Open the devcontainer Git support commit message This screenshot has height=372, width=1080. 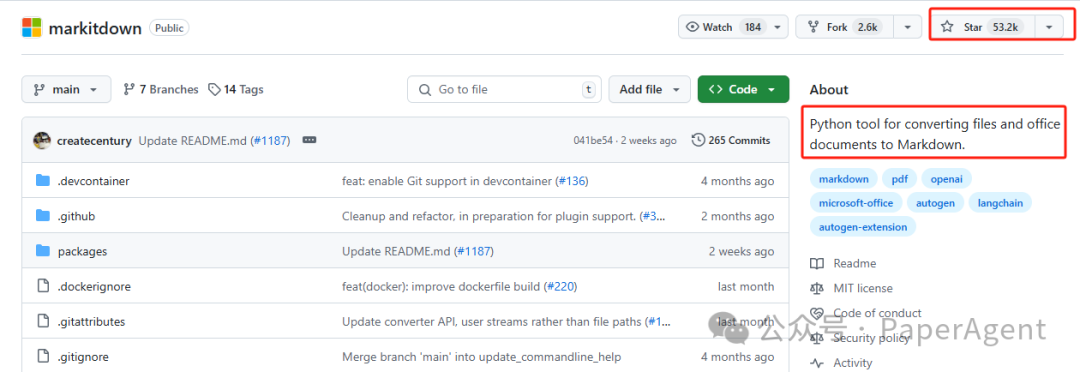(448, 181)
